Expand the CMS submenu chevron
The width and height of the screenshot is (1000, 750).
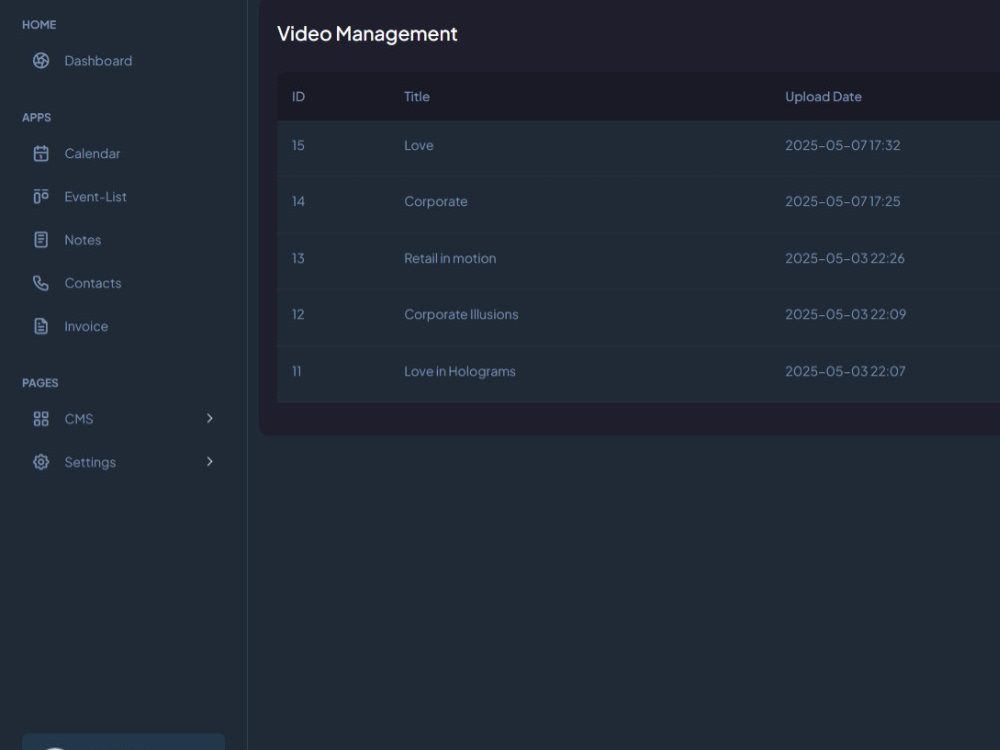tap(210, 418)
